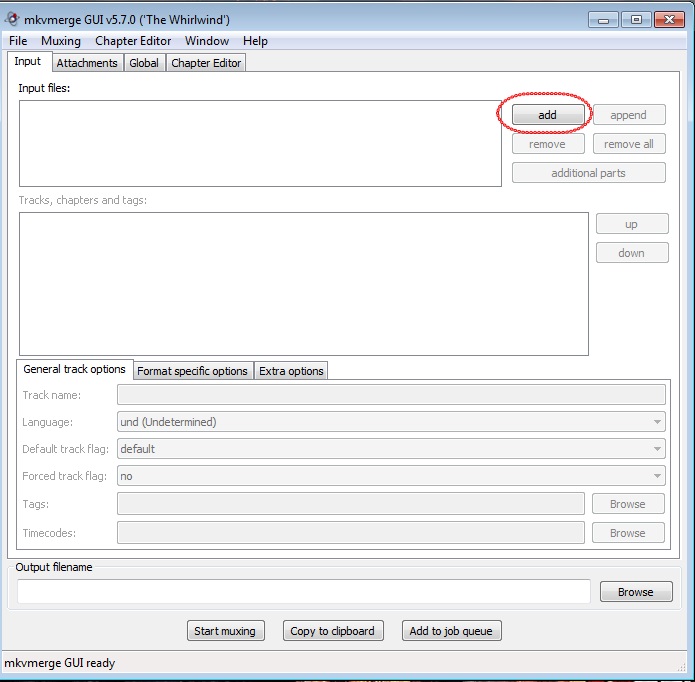Click the Add to job queue button
The image size is (695, 682).
pyautogui.click(x=451, y=631)
